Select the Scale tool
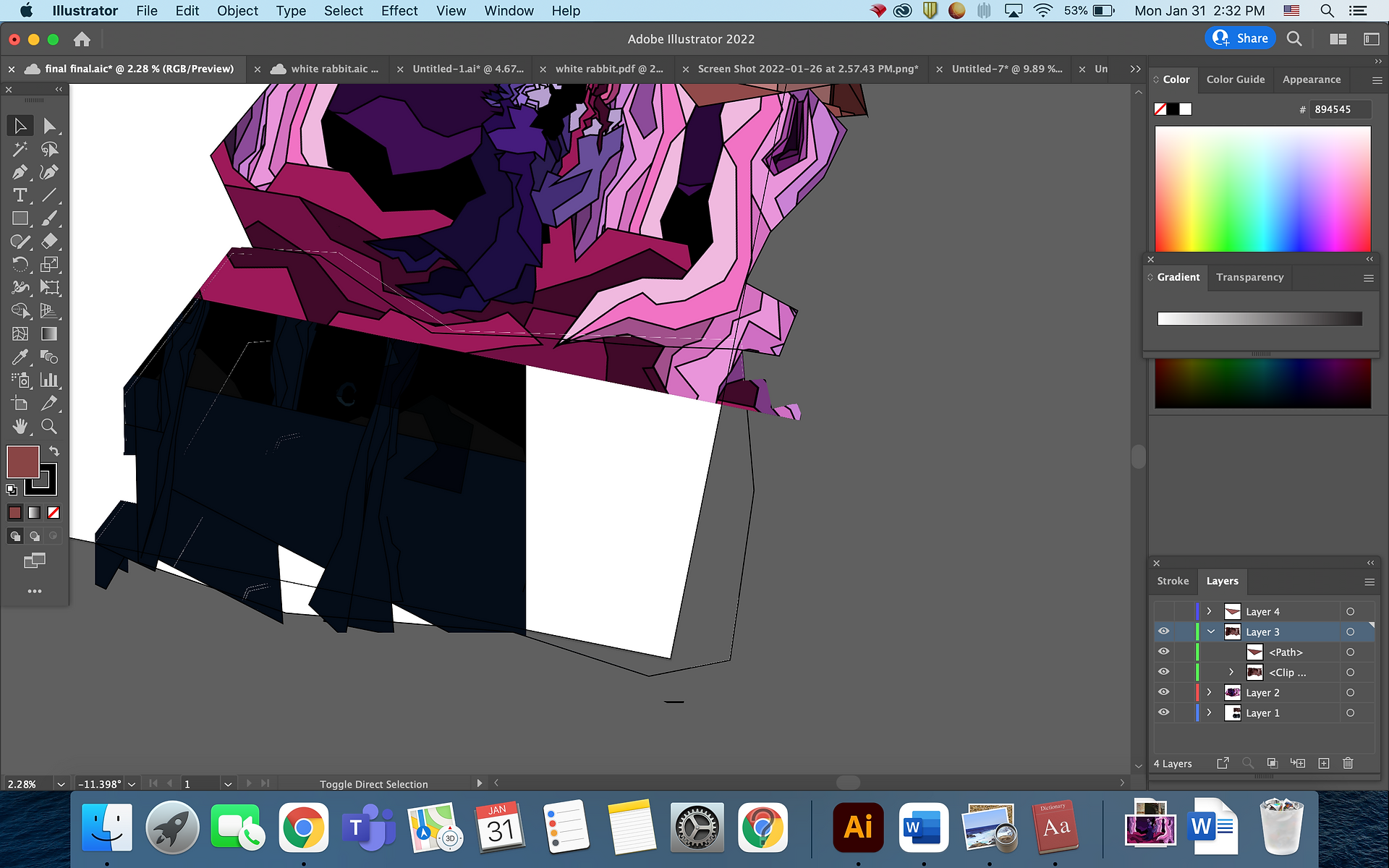The width and height of the screenshot is (1389, 868). 49,265
